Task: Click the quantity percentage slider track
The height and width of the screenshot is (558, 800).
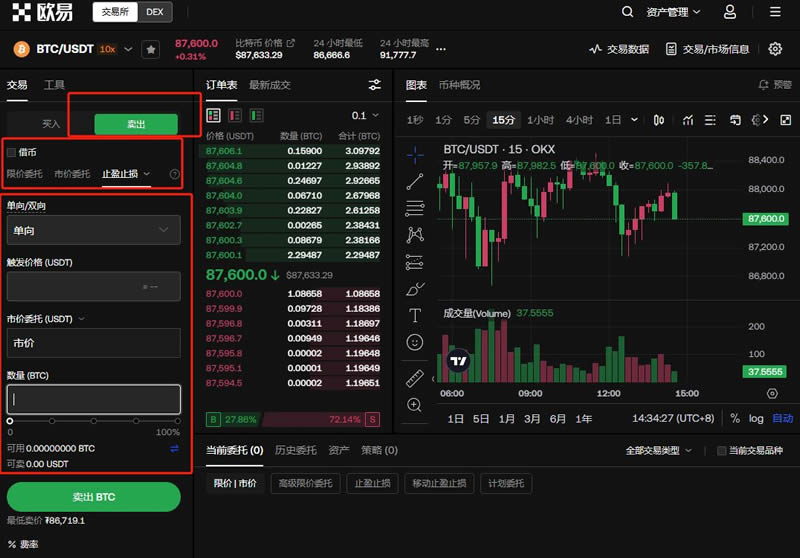Action: click(93, 421)
